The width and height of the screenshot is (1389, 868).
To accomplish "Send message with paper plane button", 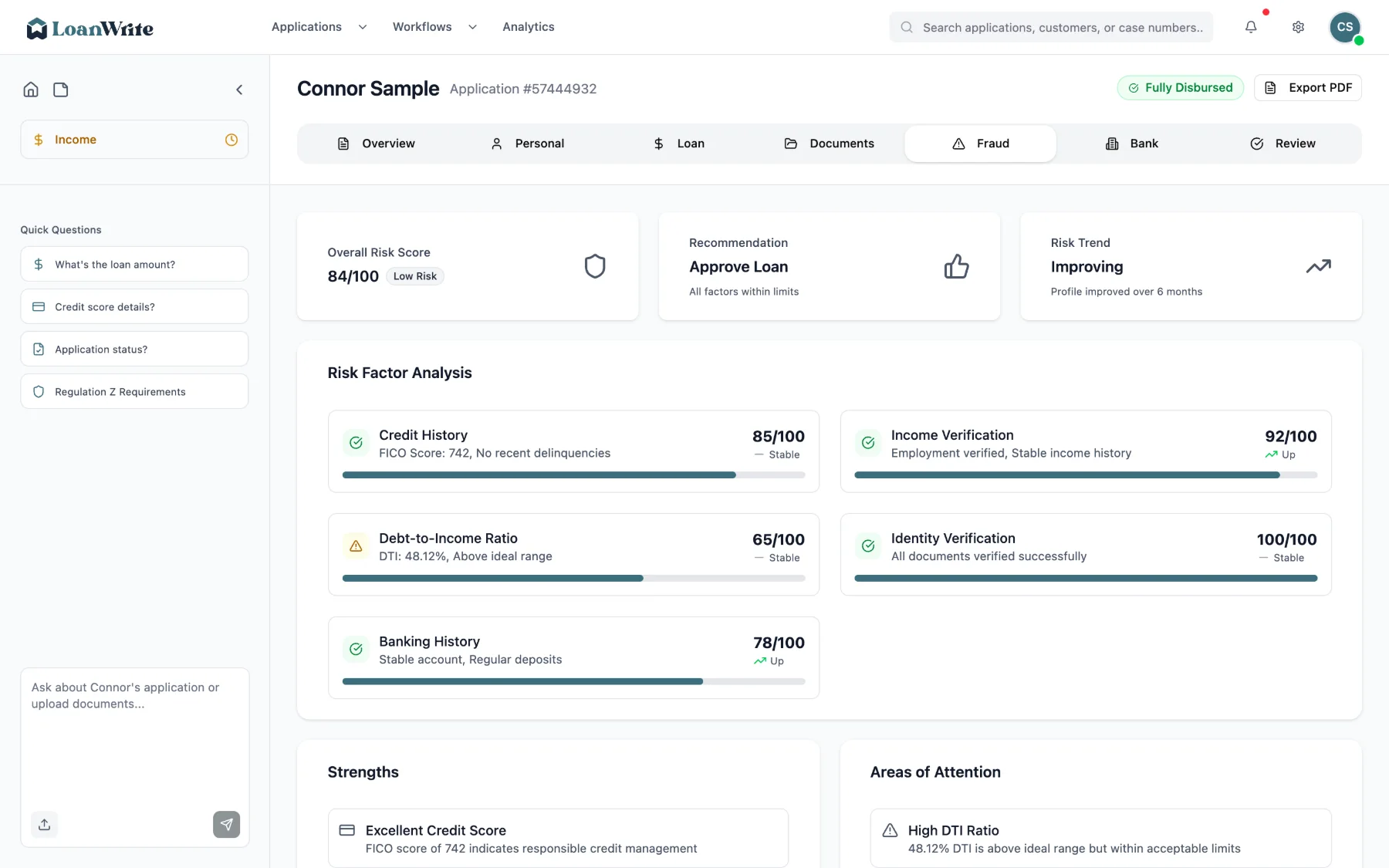I will (226, 824).
